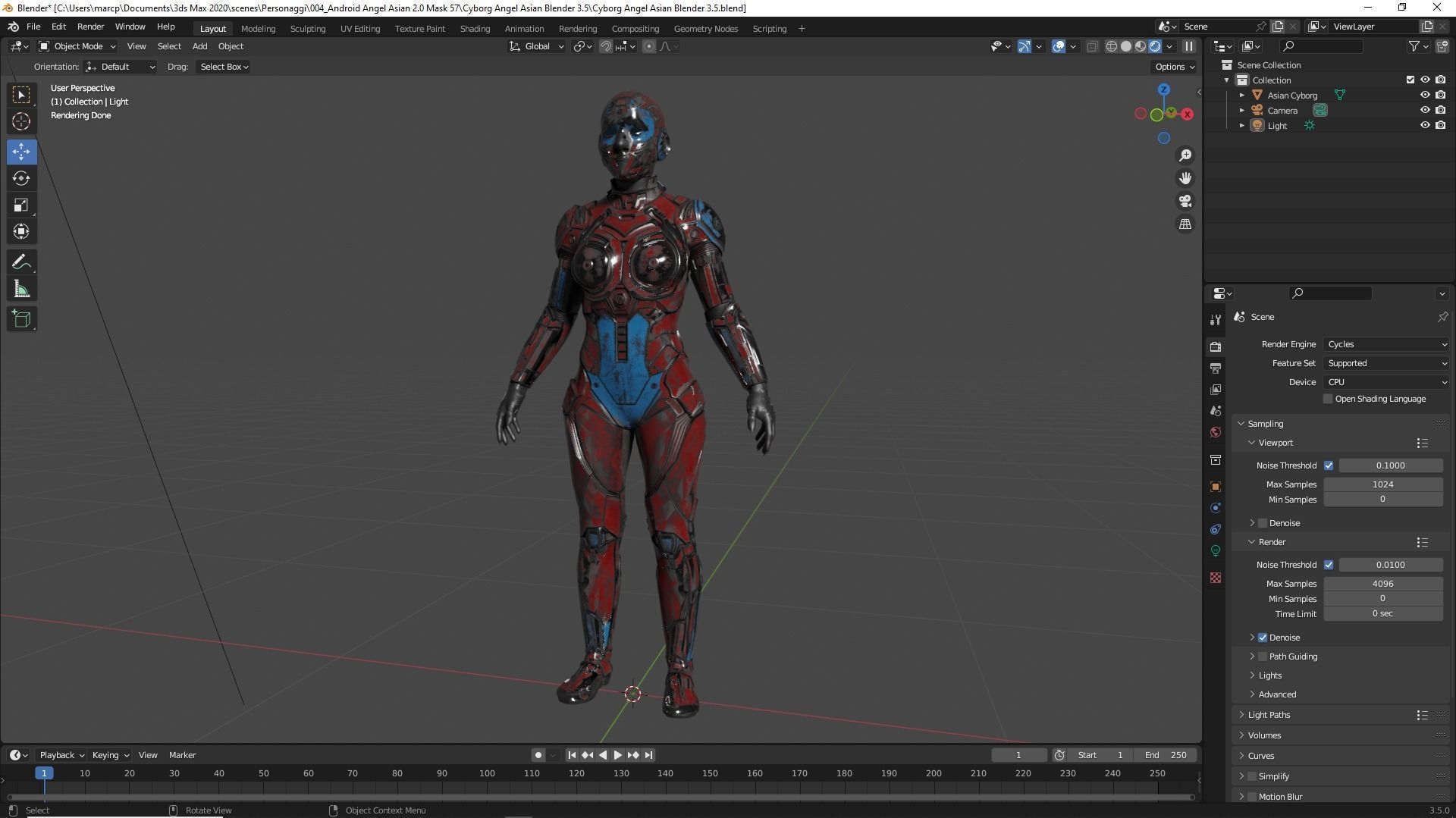1456x818 pixels.
Task: Select the Annotate tool
Action: pos(21,262)
